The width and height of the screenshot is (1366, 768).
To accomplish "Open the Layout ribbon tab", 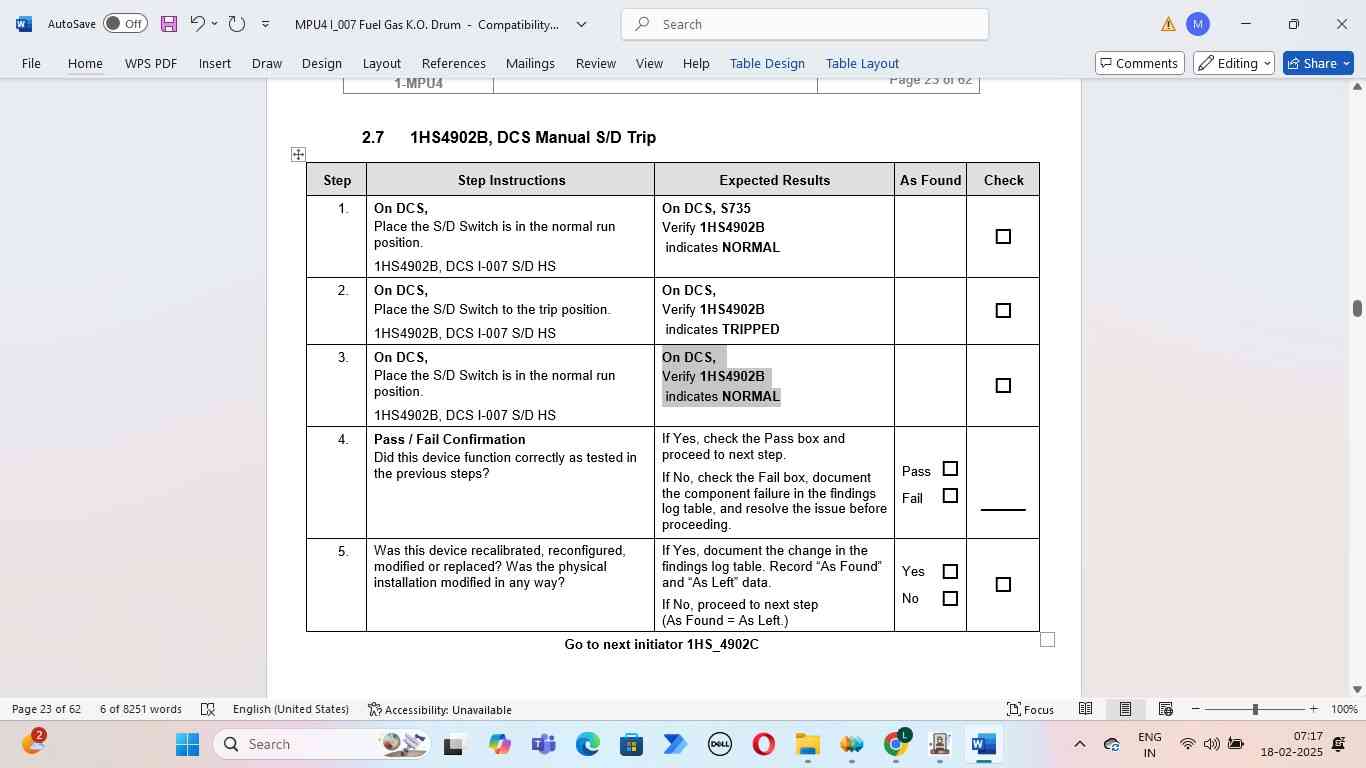I will (382, 63).
